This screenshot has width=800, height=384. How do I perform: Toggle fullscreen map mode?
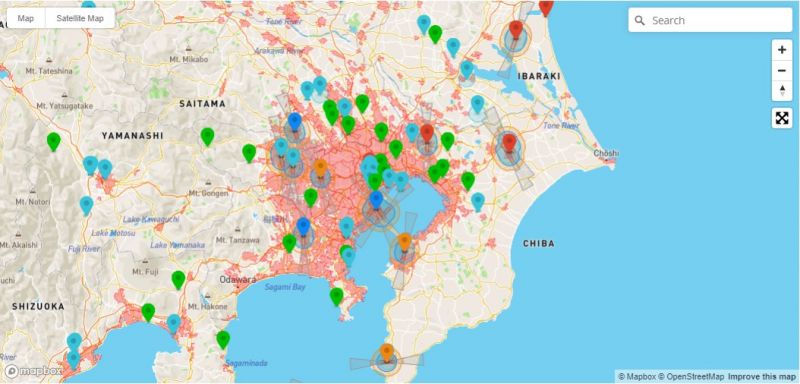(782, 118)
